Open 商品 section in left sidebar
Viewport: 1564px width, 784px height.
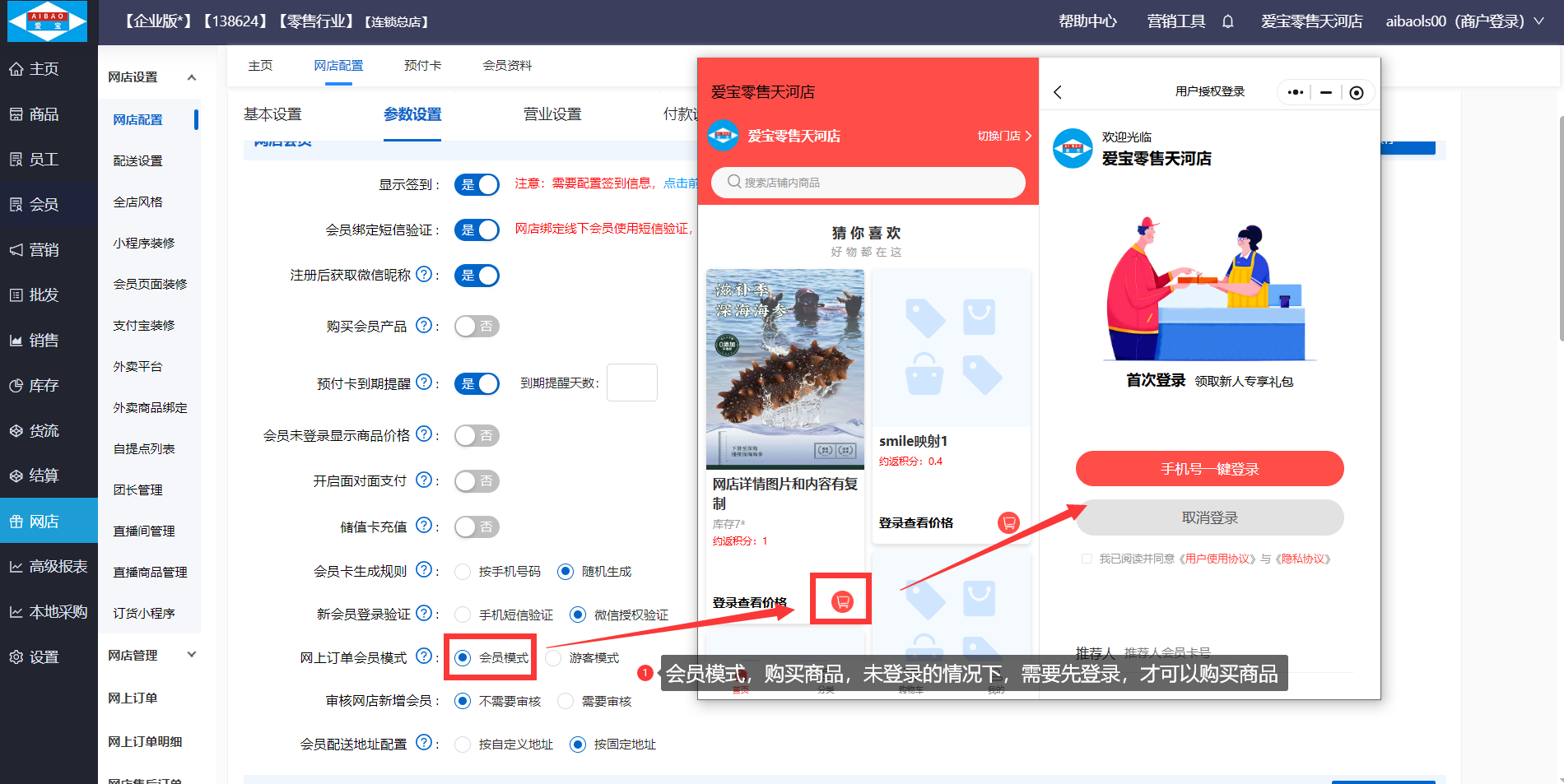(x=44, y=114)
